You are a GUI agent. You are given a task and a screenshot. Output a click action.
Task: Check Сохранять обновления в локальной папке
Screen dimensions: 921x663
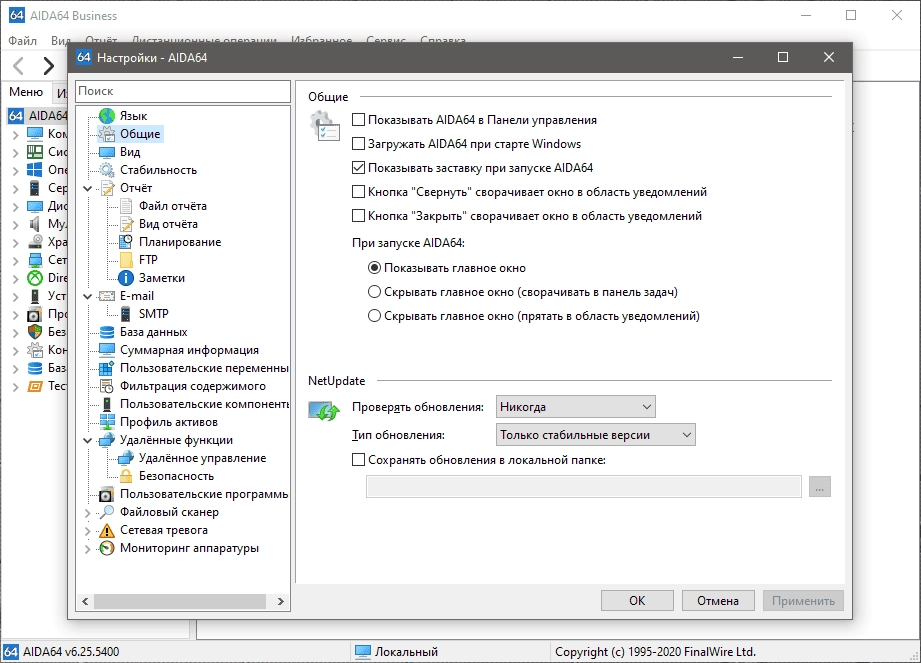358,460
